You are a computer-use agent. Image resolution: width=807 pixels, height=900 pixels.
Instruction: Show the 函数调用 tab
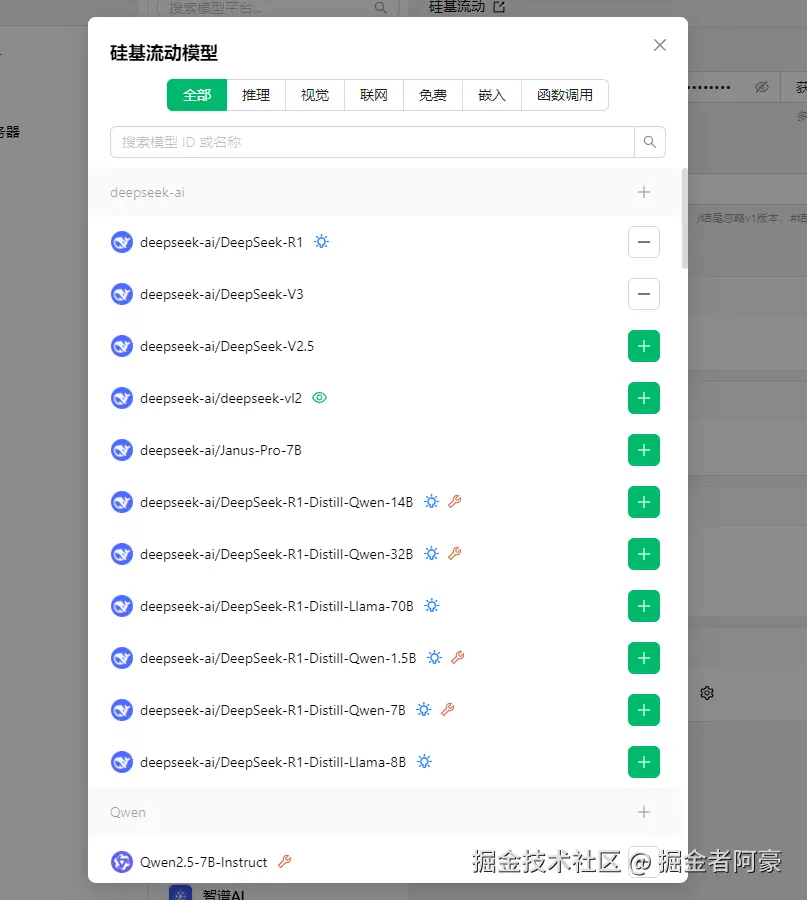tap(565, 95)
